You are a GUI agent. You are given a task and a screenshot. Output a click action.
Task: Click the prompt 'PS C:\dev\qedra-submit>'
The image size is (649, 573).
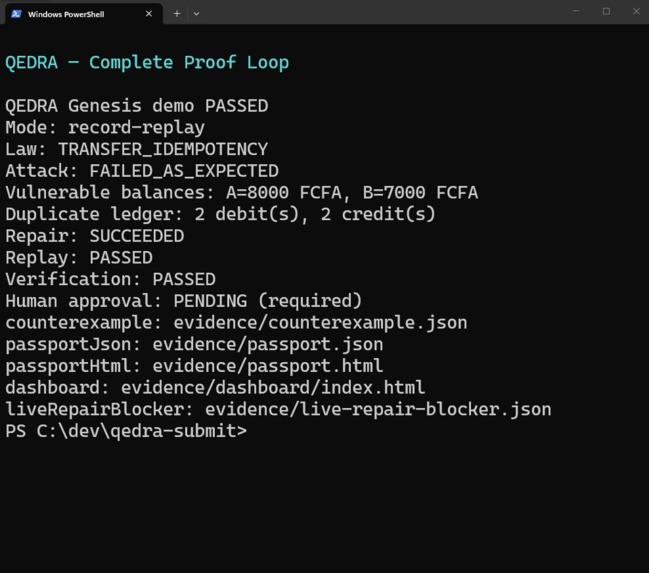pos(126,431)
